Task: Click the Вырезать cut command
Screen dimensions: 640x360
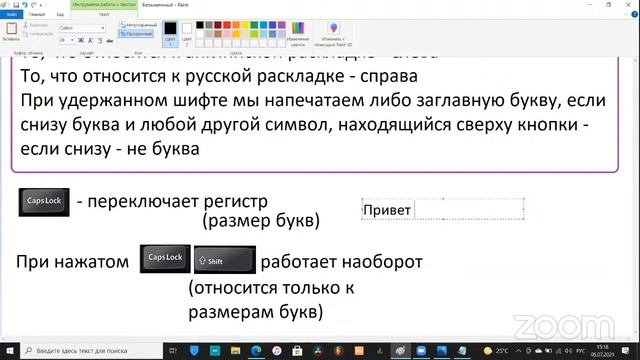Action: [x=36, y=25]
